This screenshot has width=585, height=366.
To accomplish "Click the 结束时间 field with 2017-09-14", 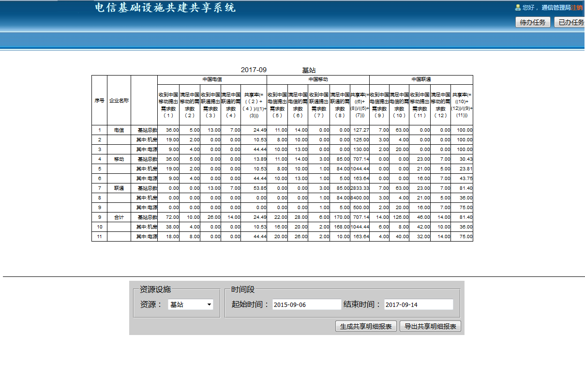I will point(419,304).
